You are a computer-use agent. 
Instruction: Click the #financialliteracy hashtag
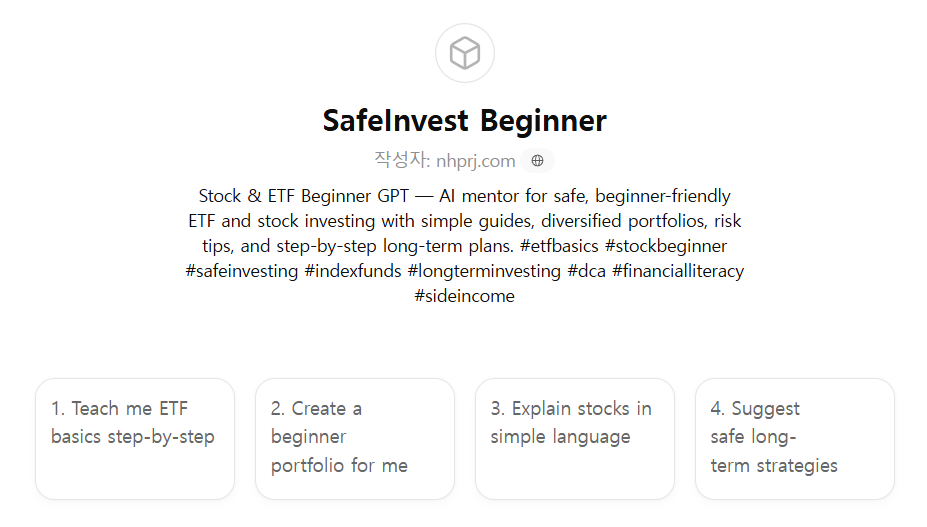coord(678,271)
